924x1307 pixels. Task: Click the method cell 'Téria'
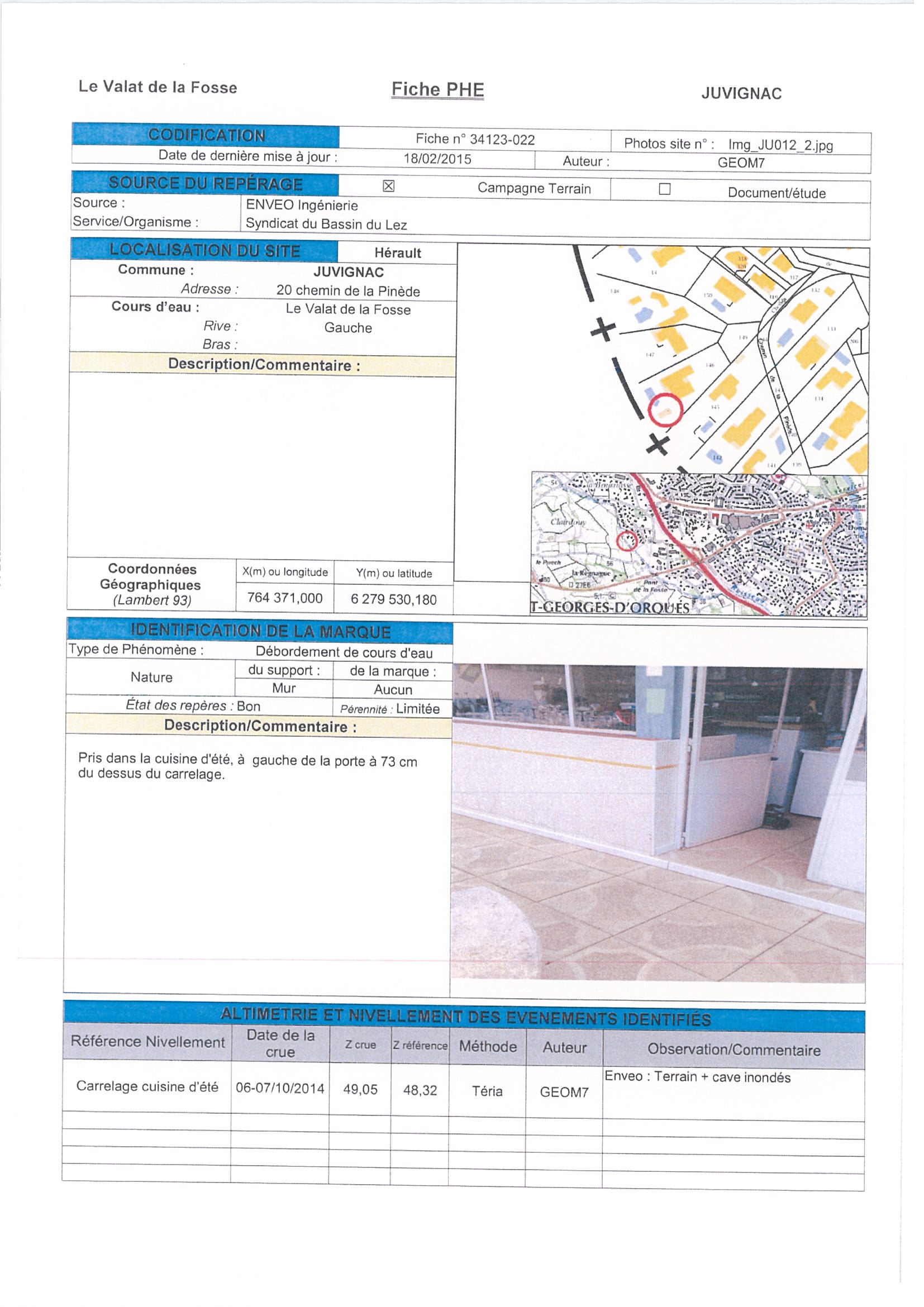[x=487, y=1091]
